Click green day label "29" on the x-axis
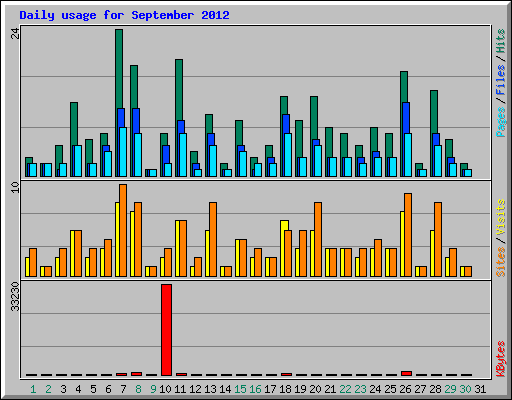This screenshot has height=400, width=512. [x=450, y=389]
